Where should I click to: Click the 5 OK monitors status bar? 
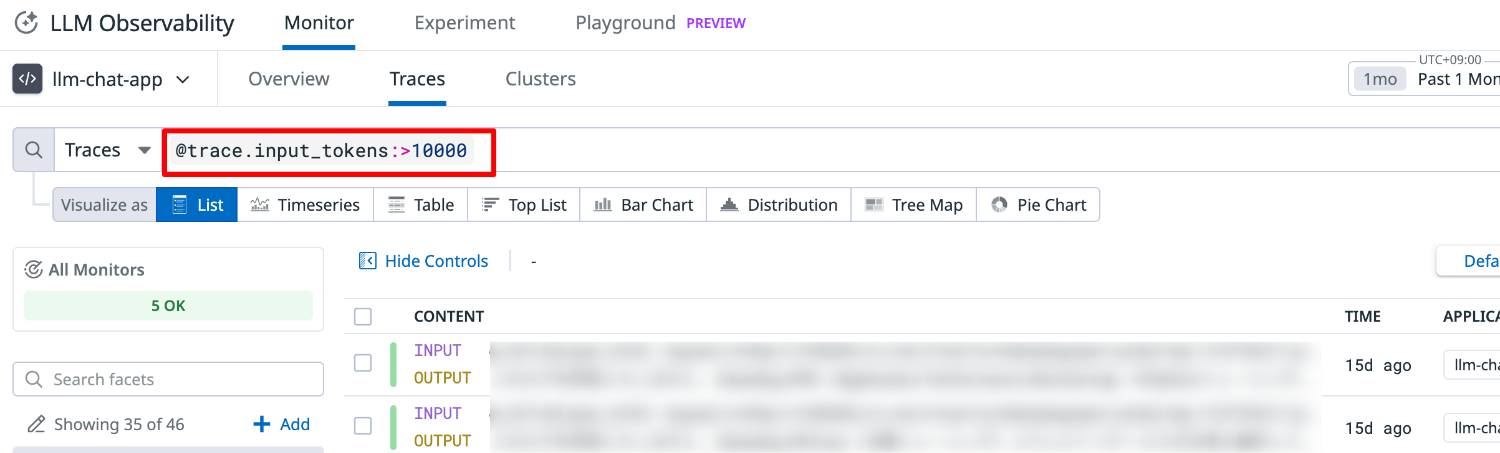tap(168, 306)
